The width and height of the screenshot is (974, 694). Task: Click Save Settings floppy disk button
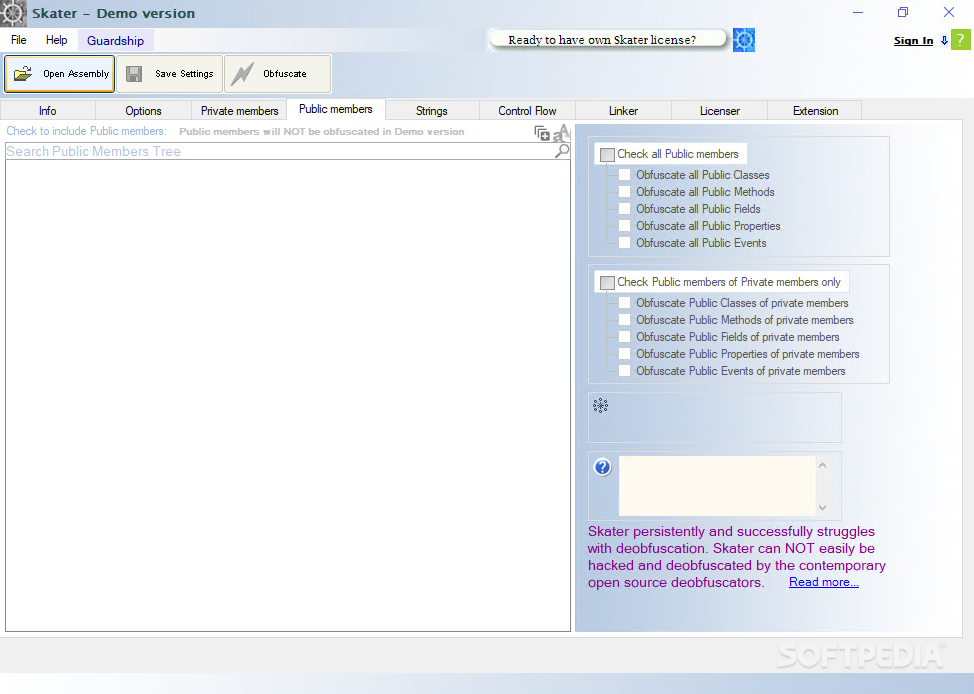coord(170,74)
